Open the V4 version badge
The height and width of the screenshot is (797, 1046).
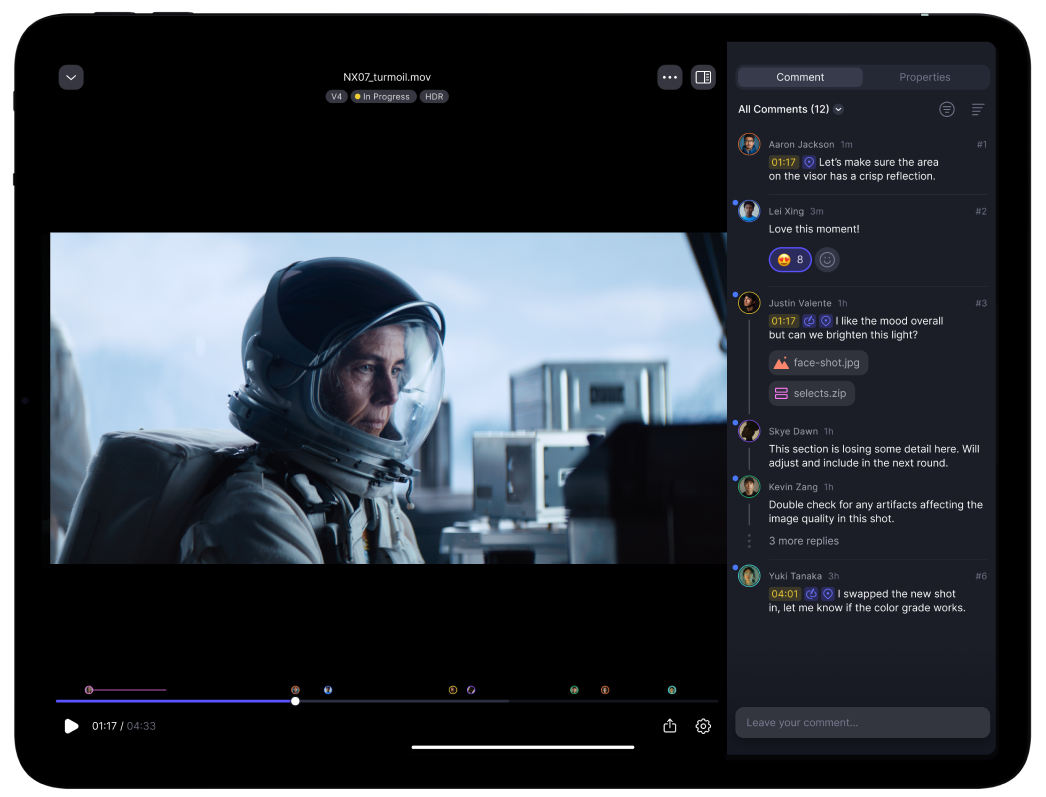tap(337, 97)
